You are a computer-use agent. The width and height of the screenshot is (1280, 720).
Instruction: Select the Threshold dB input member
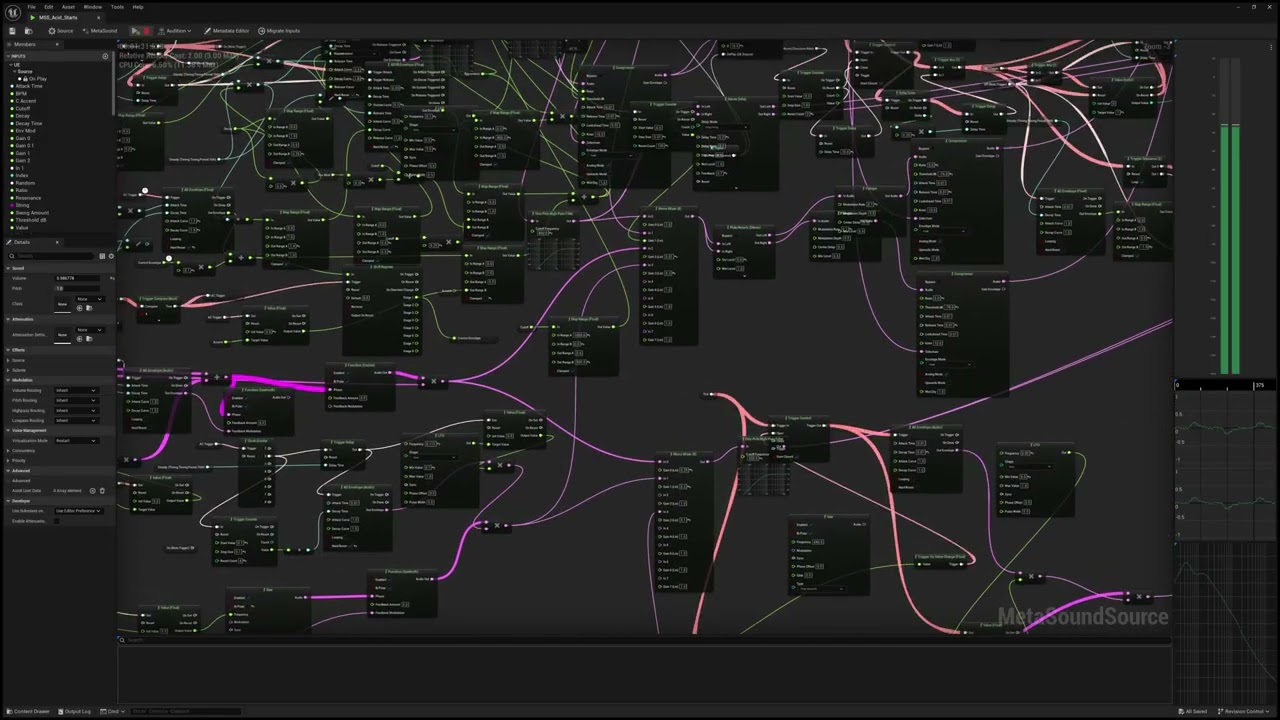click(31, 220)
